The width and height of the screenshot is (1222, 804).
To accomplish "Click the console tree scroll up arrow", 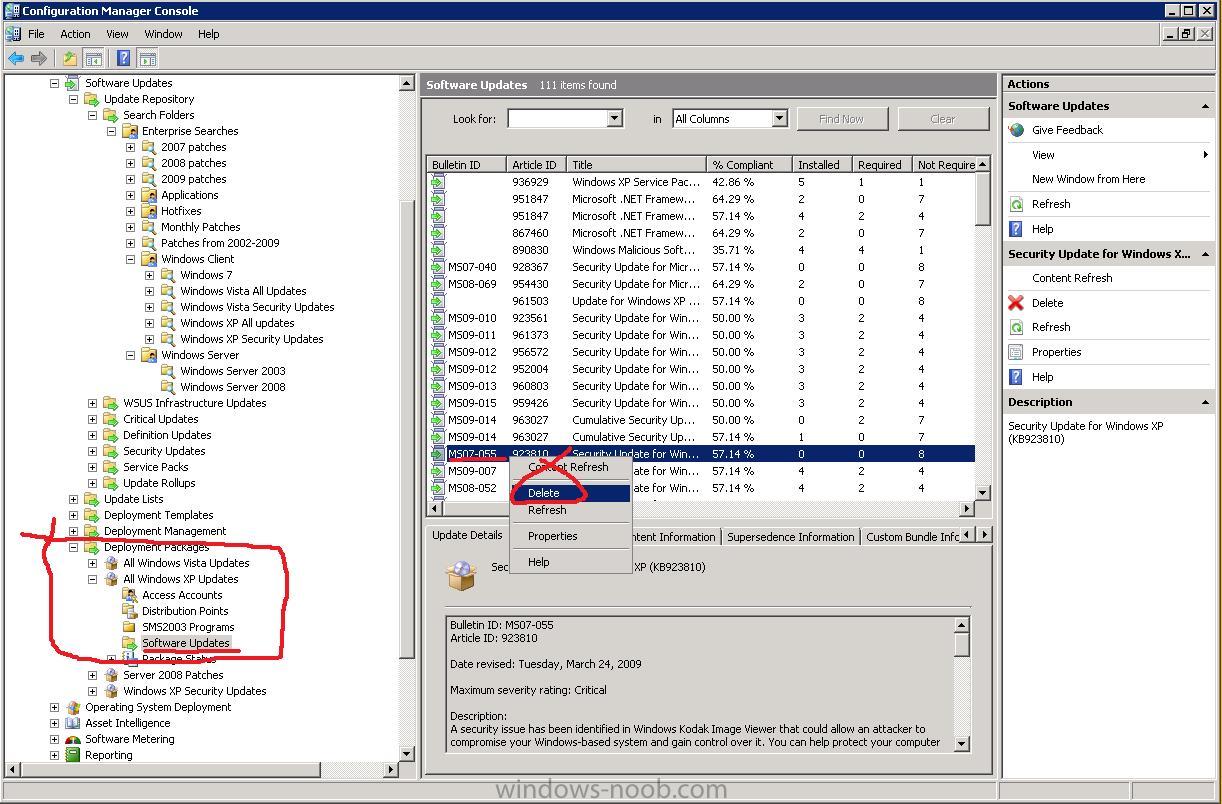I will (x=407, y=84).
